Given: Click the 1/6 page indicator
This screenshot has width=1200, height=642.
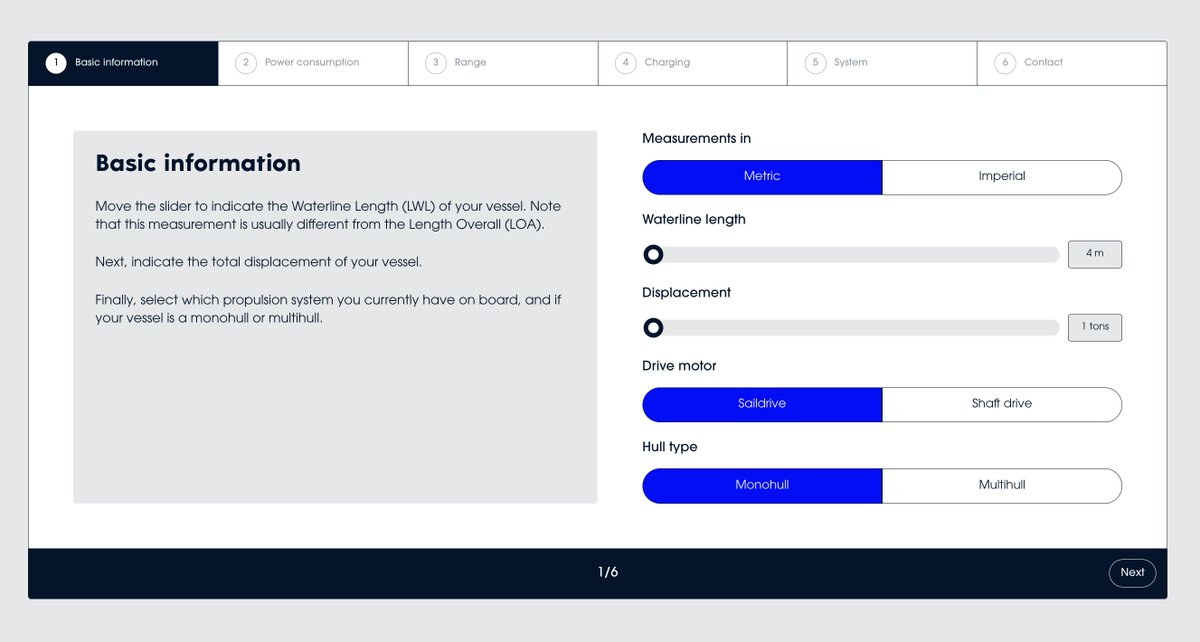Looking at the screenshot, I should [608, 573].
